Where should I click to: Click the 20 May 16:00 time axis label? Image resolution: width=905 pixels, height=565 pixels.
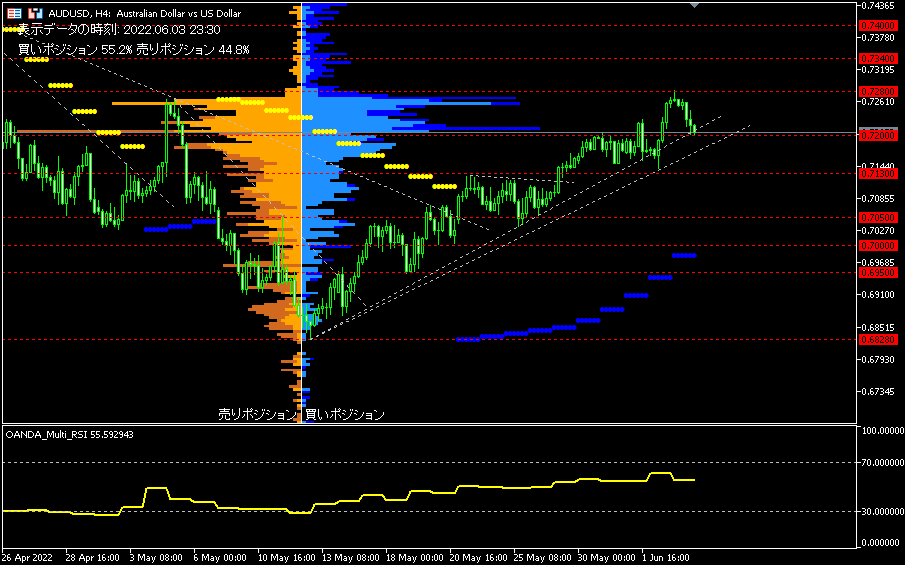[x=479, y=557]
